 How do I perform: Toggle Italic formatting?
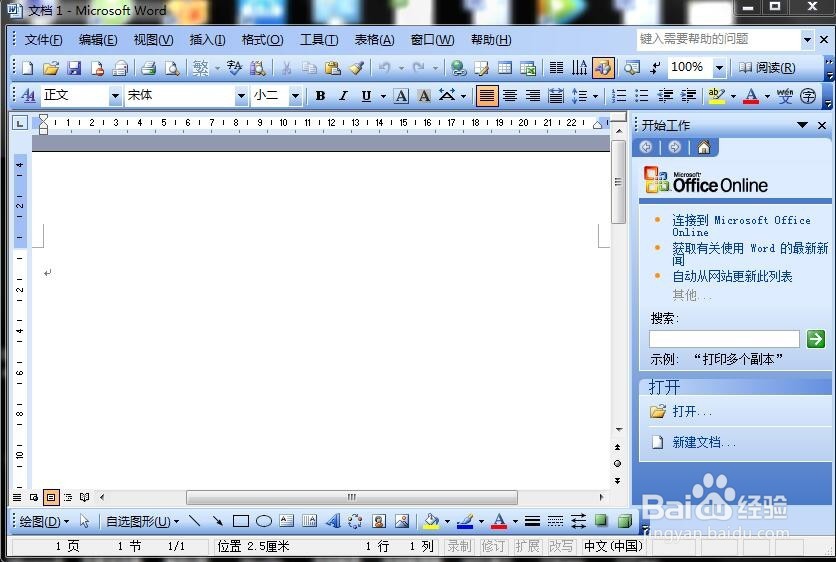coord(343,96)
